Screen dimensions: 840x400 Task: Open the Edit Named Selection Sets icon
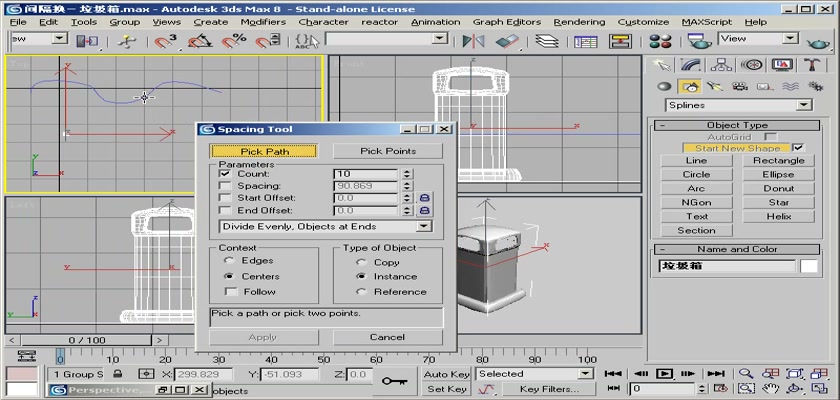[x=306, y=41]
